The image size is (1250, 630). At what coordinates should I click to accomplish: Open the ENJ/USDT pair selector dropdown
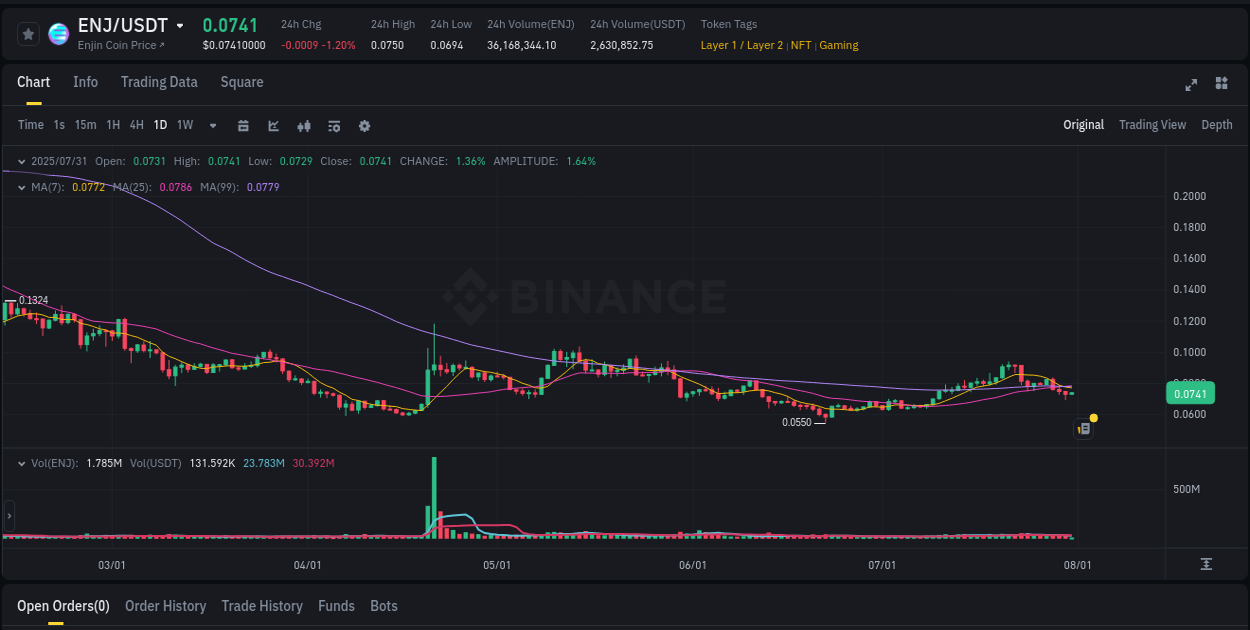click(178, 25)
